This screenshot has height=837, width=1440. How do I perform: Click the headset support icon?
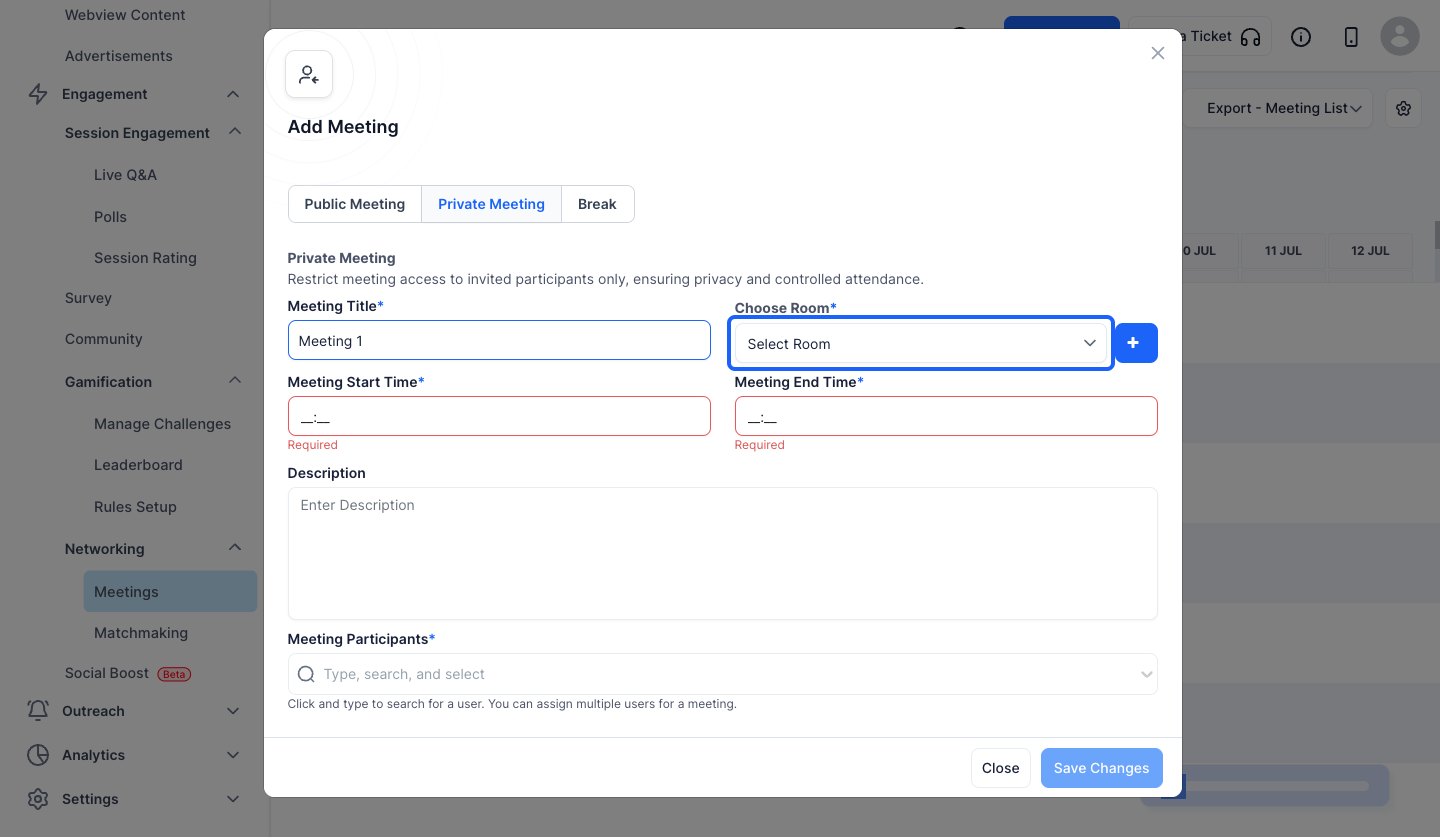click(x=1250, y=37)
